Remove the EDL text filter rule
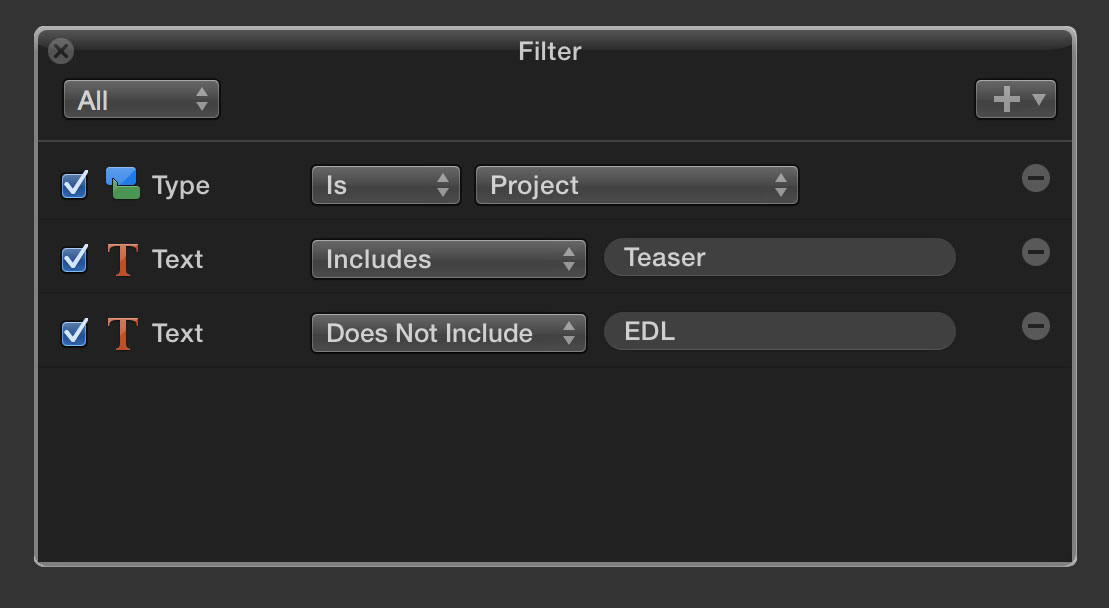Image resolution: width=1109 pixels, height=608 pixels. pos(1035,326)
